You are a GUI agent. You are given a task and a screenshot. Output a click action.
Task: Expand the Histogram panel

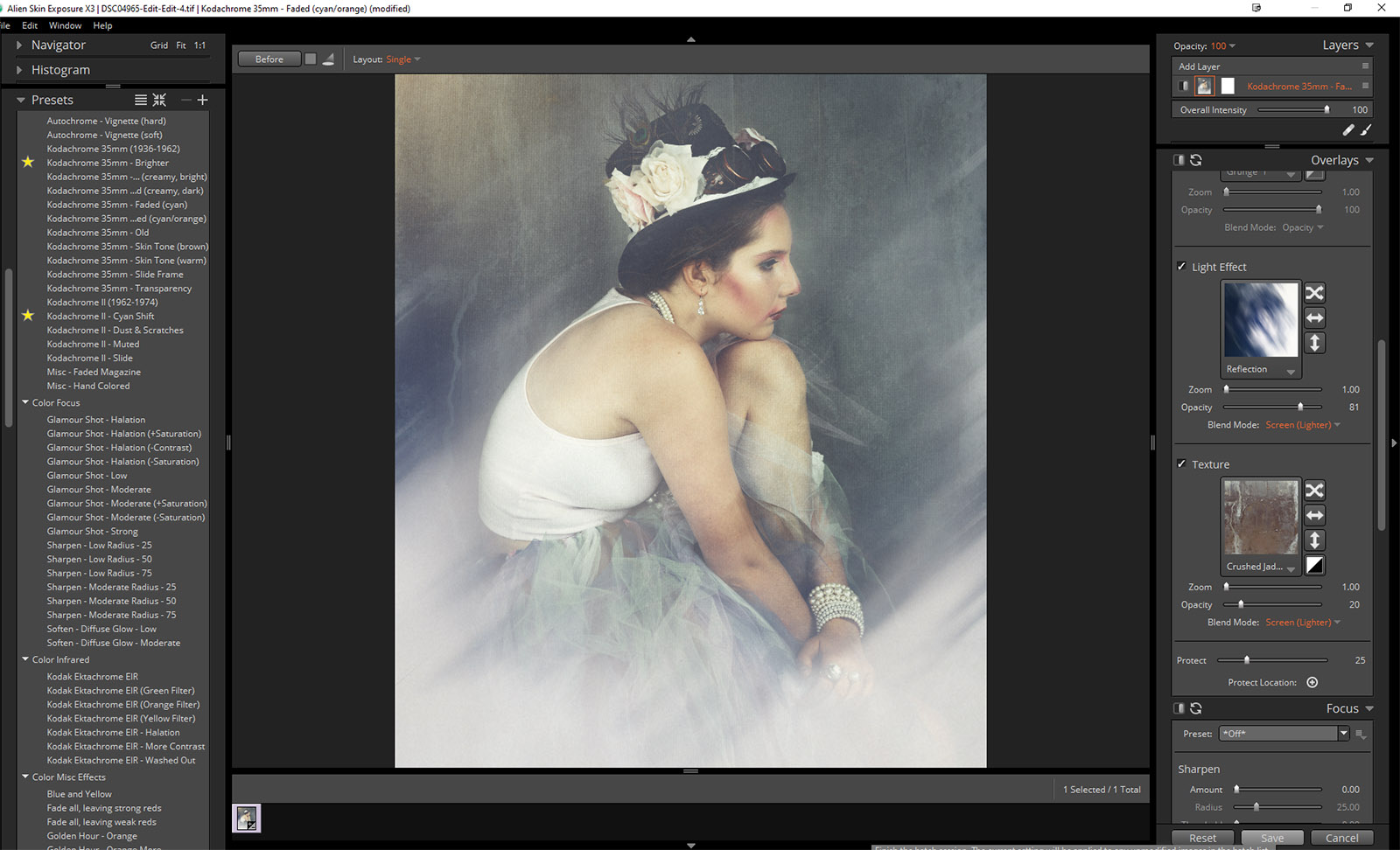click(x=19, y=70)
